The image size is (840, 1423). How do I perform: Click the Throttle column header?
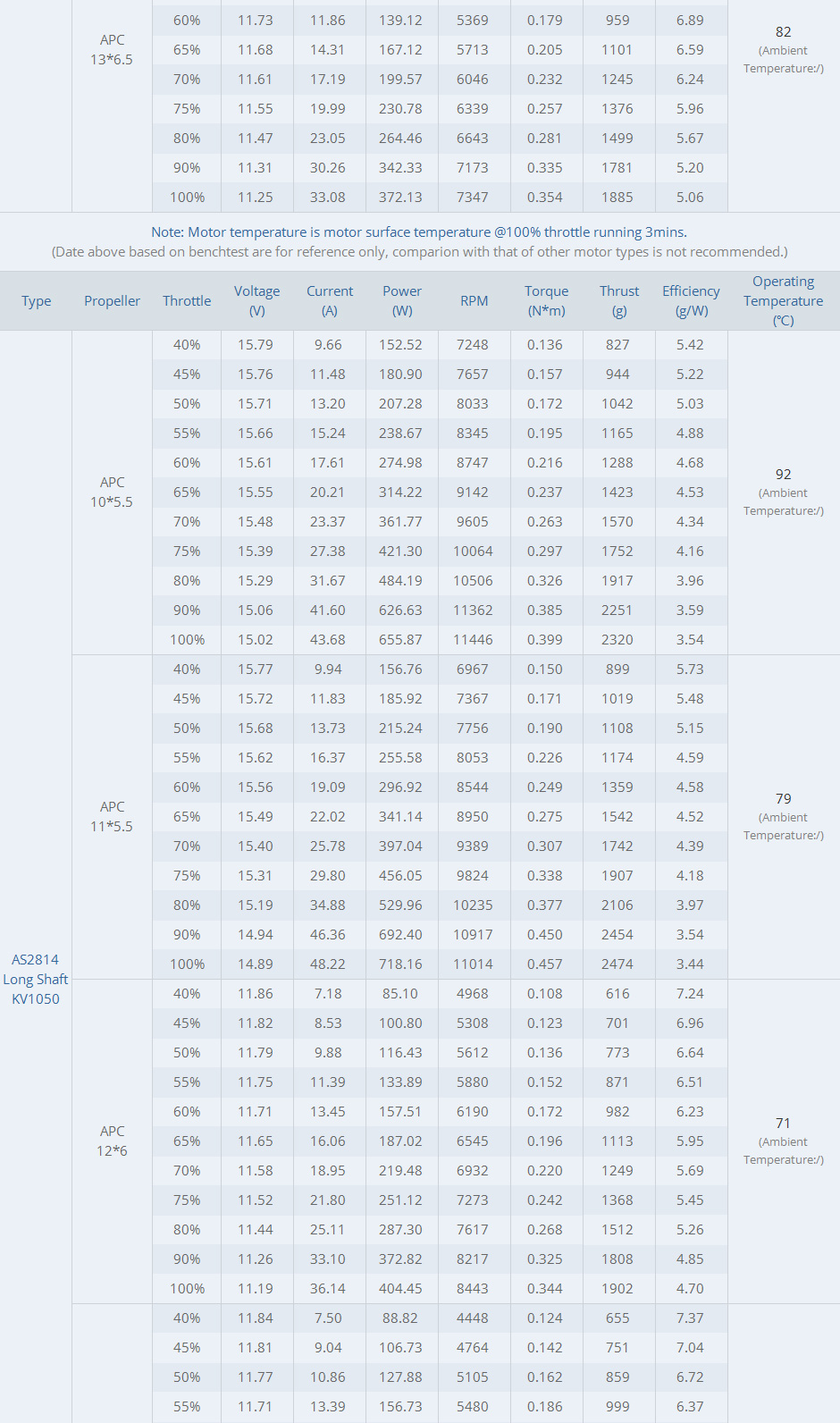pyautogui.click(x=187, y=301)
